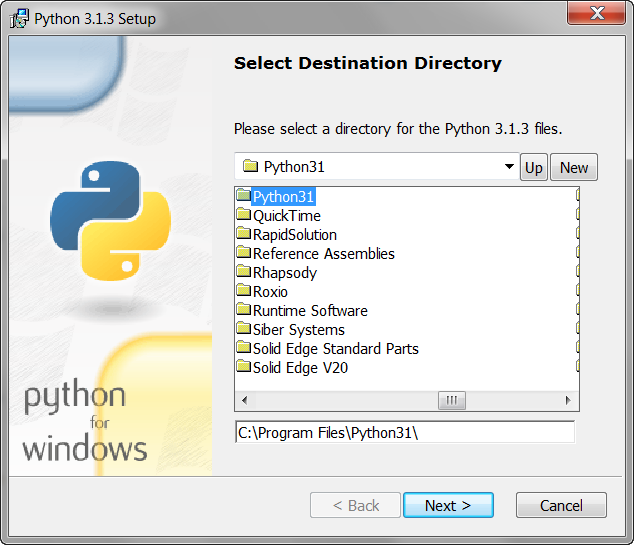
Task: Click the Python31 folder icon in list
Action: (x=243, y=196)
